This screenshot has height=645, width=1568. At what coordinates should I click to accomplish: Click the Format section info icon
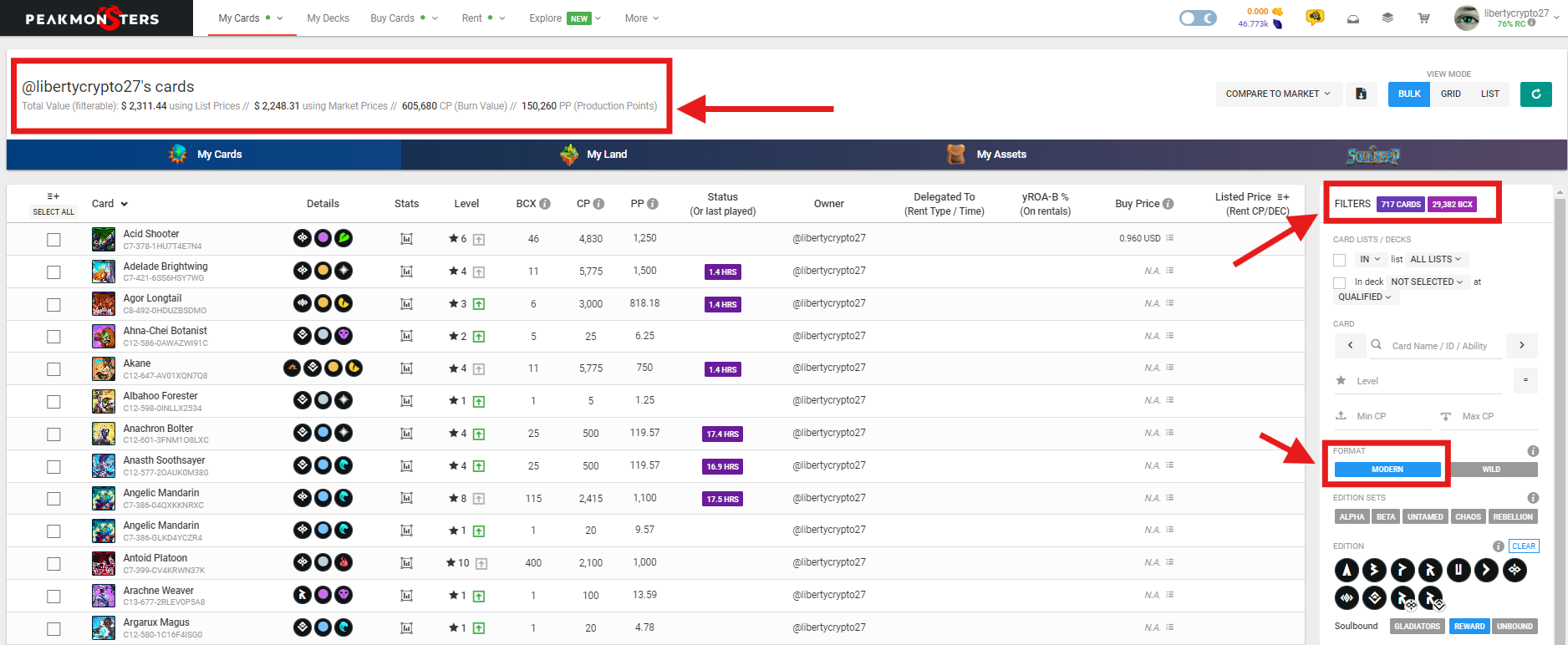pyautogui.click(x=1533, y=451)
